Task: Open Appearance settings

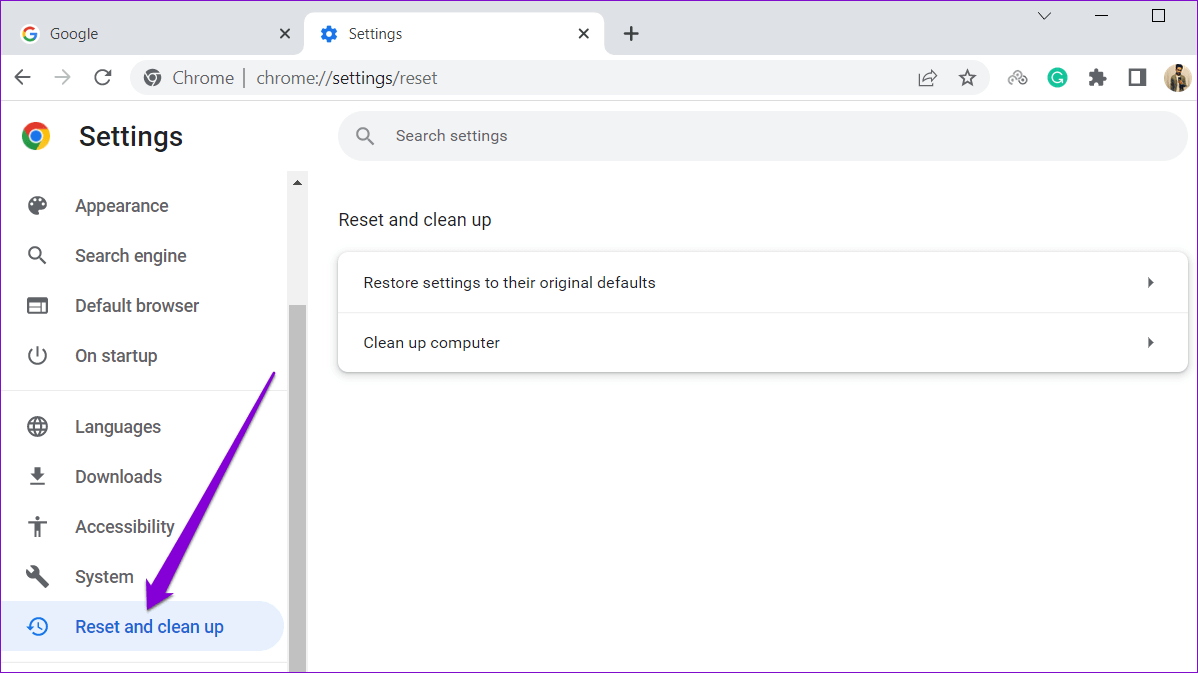Action: click(x=144, y=205)
